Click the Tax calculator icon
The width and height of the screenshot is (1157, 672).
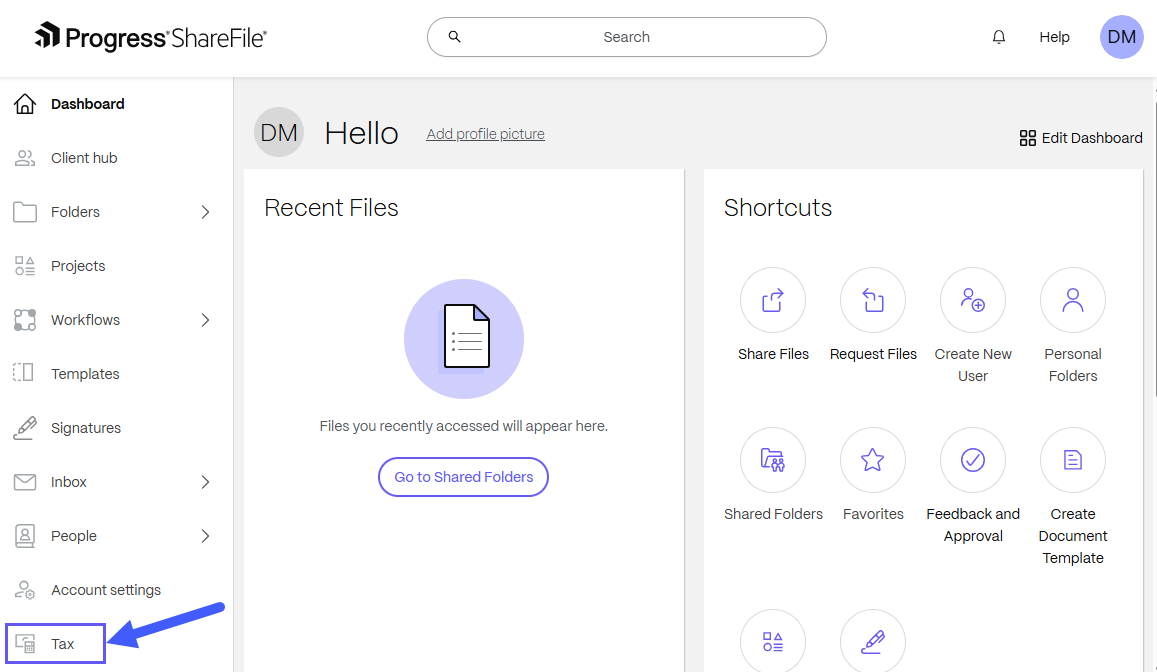[26, 644]
